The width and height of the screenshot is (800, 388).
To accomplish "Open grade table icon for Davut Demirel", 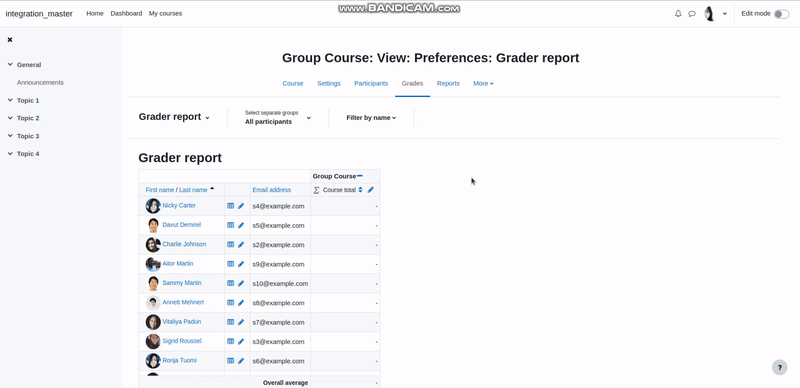I will click(x=230, y=225).
